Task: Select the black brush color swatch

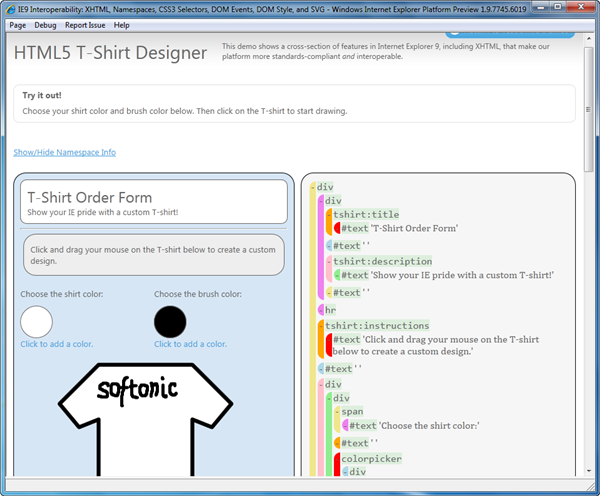Action: pyautogui.click(x=170, y=322)
